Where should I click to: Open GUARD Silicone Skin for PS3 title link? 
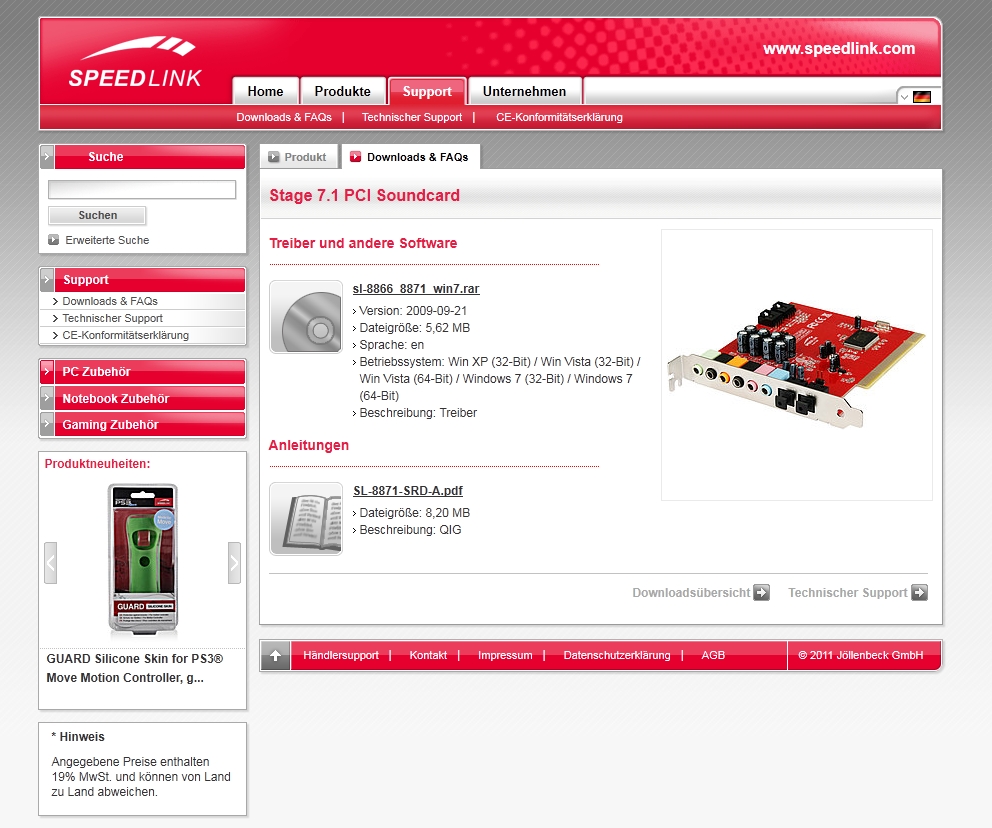[x=135, y=668]
